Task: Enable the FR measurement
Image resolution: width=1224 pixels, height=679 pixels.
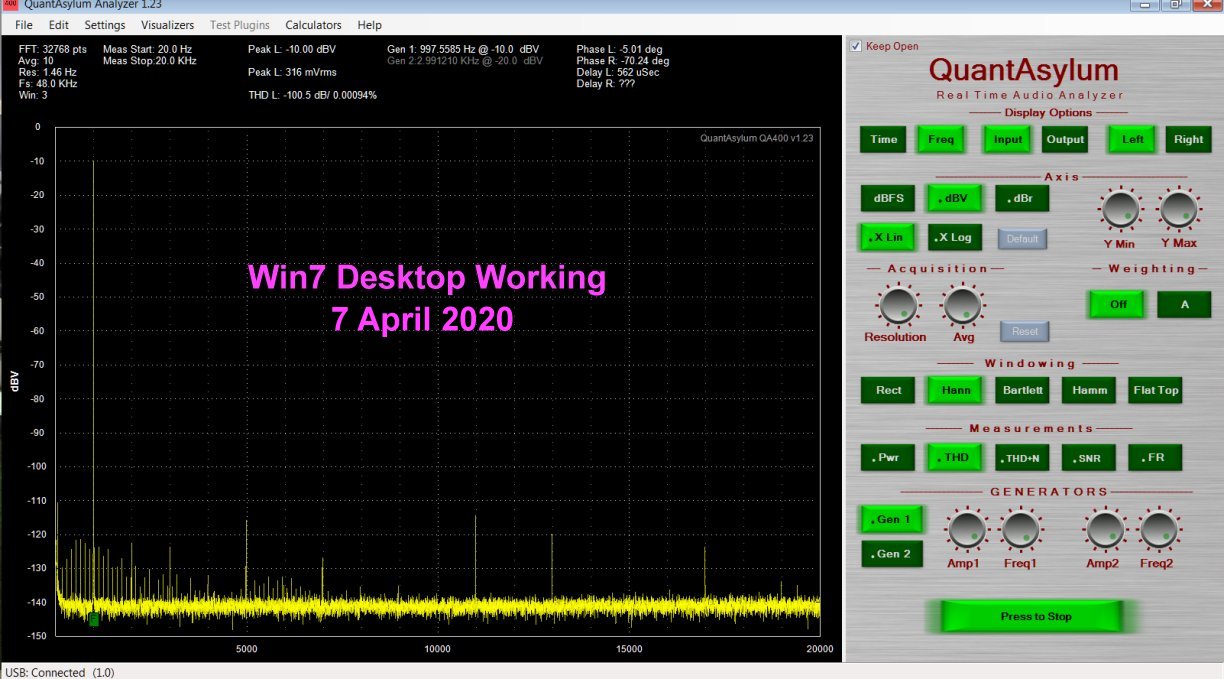Action: click(1155, 458)
